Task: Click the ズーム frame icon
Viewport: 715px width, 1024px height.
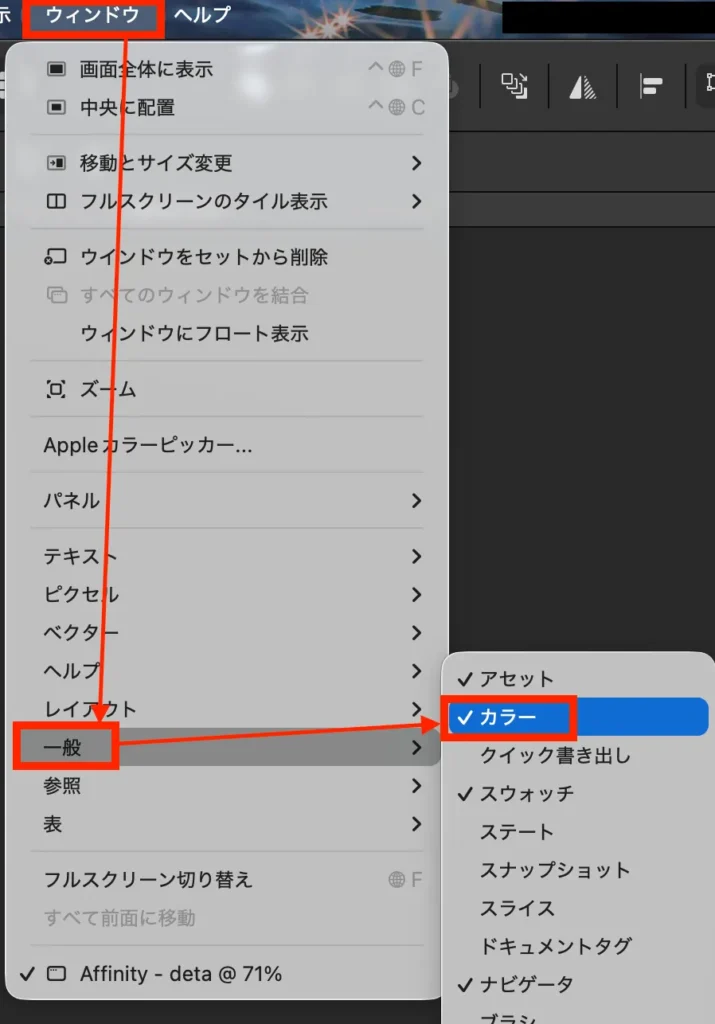Action: 56,390
